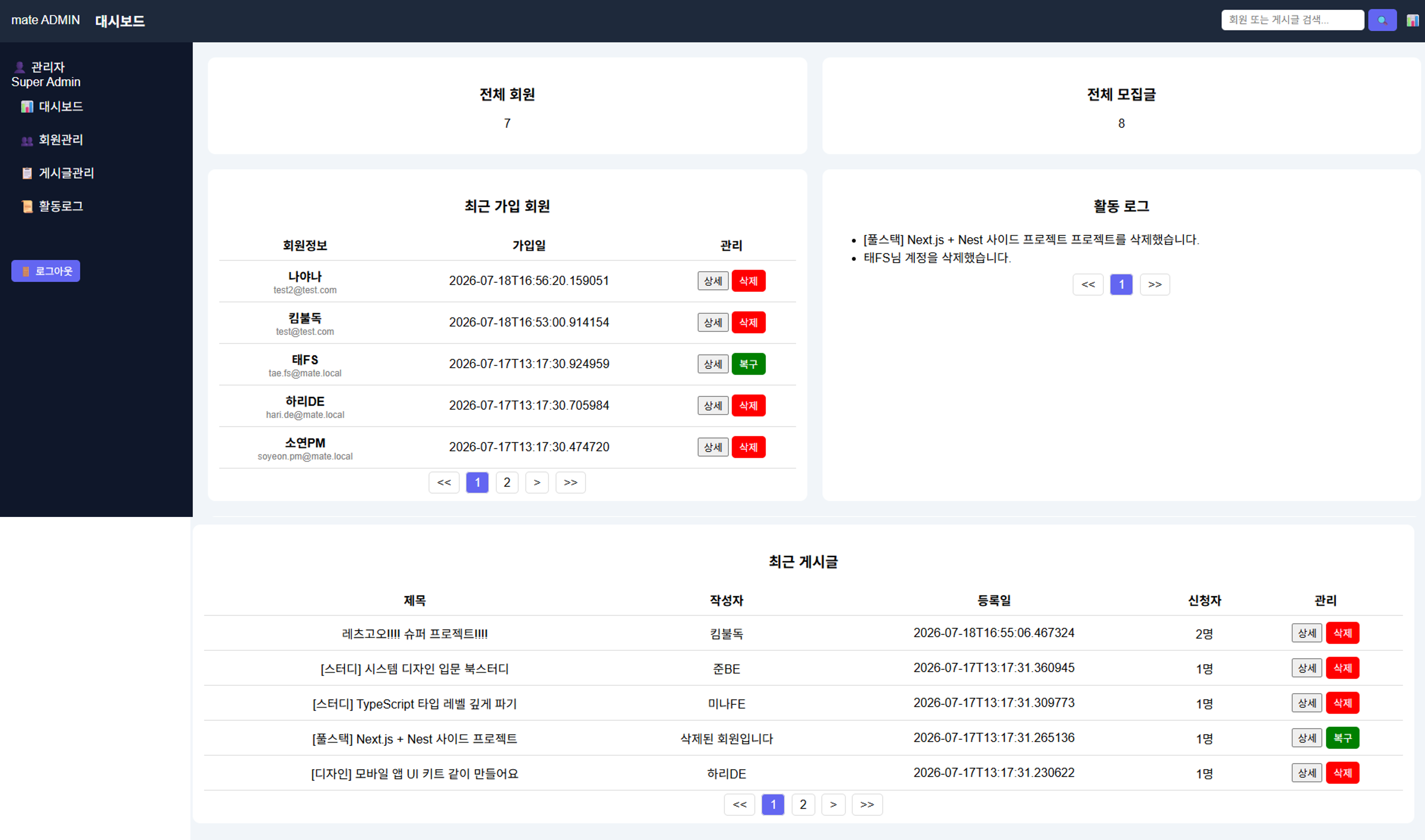Go to next page of recent posts
This screenshot has height=840, width=1425.
click(x=833, y=804)
